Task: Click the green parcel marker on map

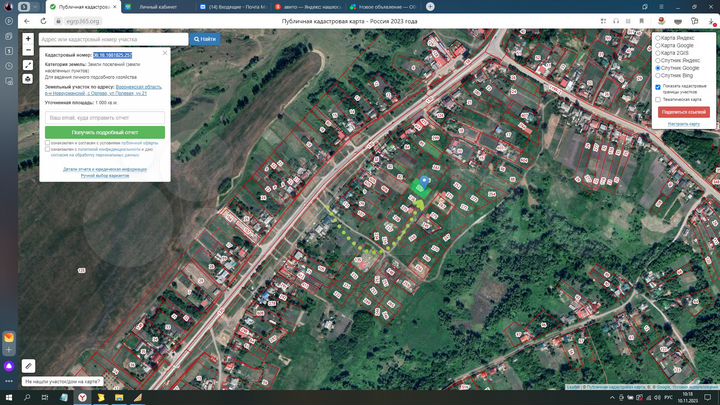Action: (419, 187)
